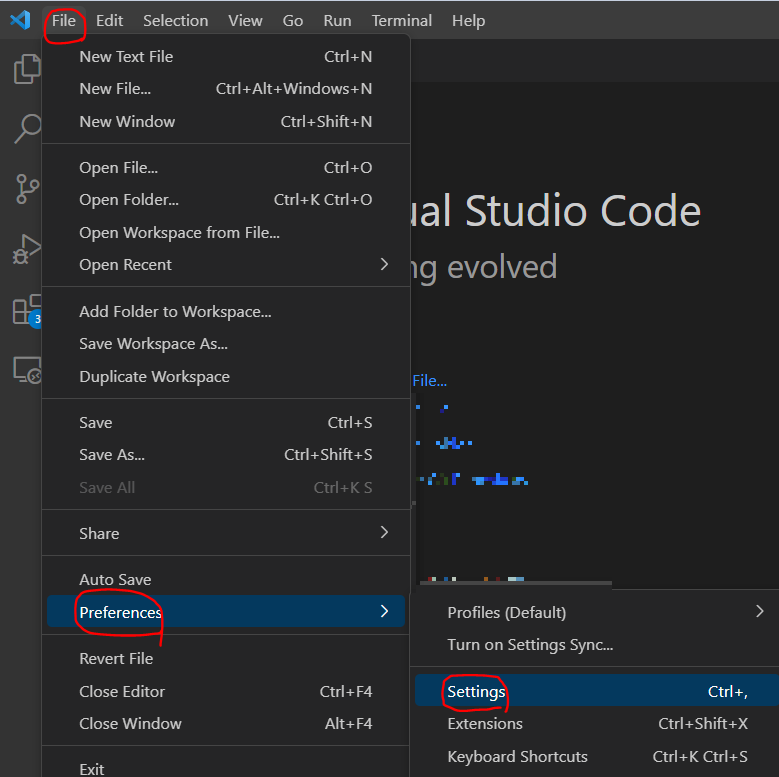Open the Run and Debug view icon

point(26,248)
